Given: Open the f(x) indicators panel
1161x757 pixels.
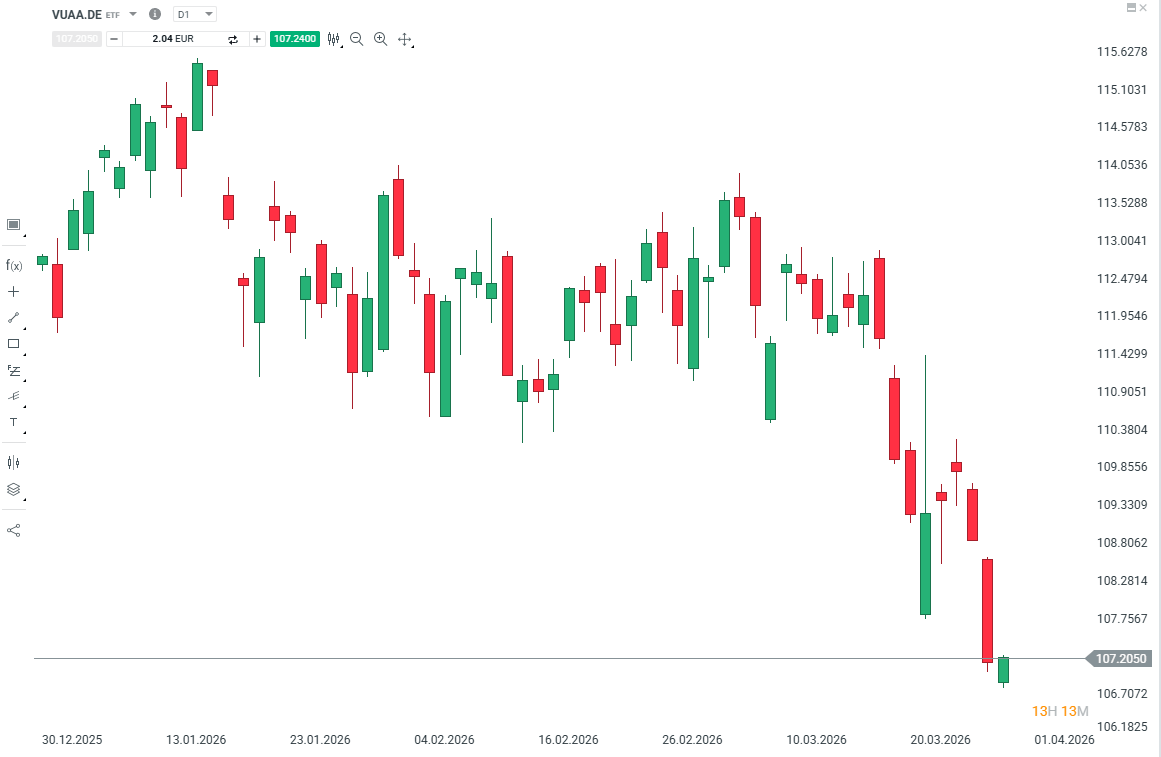Looking at the screenshot, I should click(13, 265).
